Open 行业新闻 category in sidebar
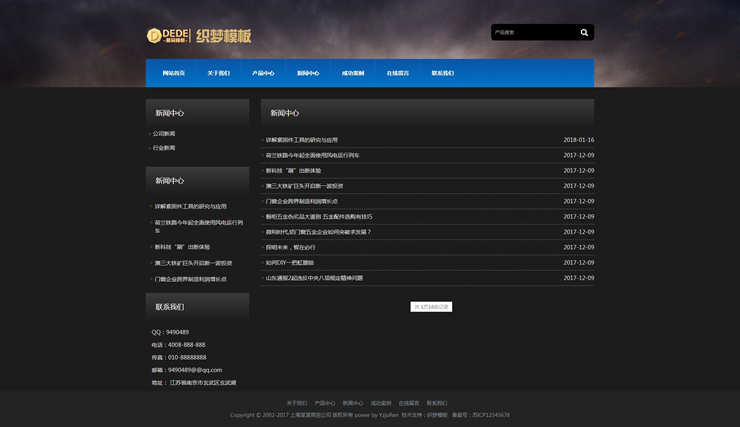The height and width of the screenshot is (427, 740). point(164,148)
